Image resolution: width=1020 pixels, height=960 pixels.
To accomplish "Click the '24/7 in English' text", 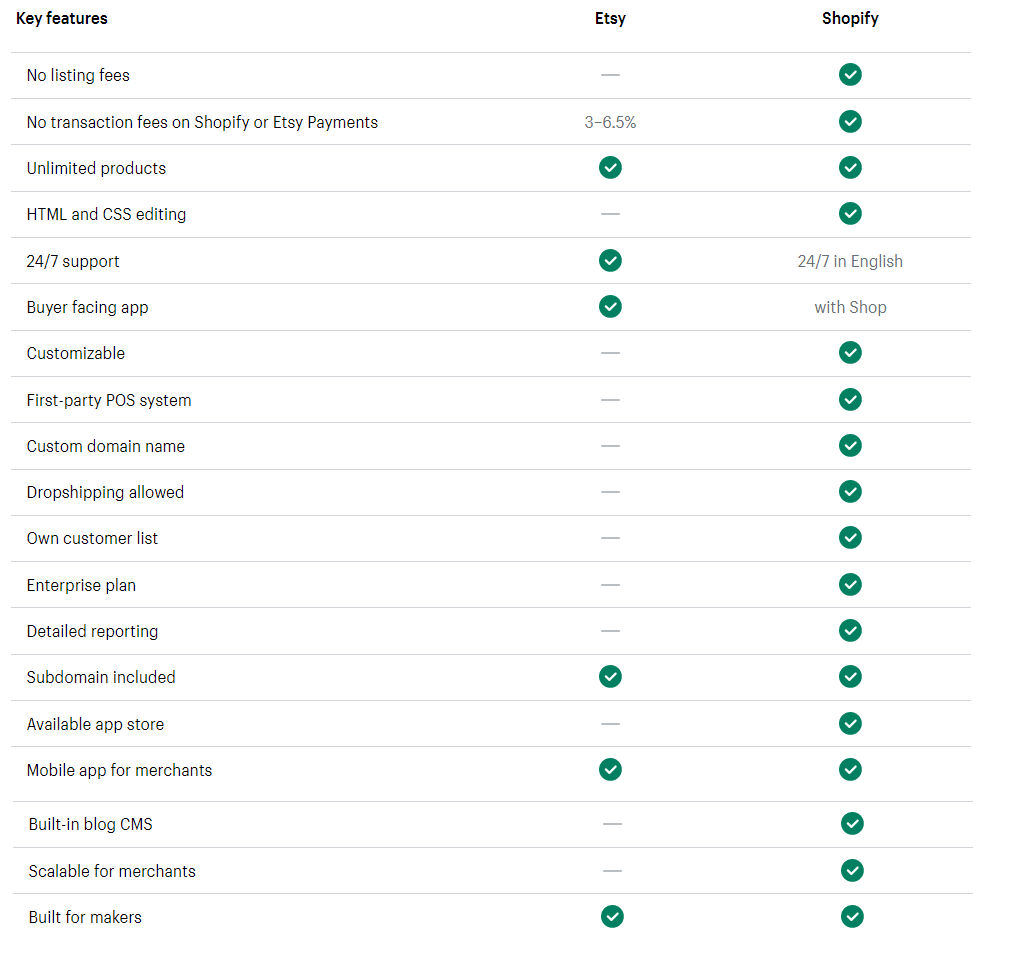I will pos(850,261).
